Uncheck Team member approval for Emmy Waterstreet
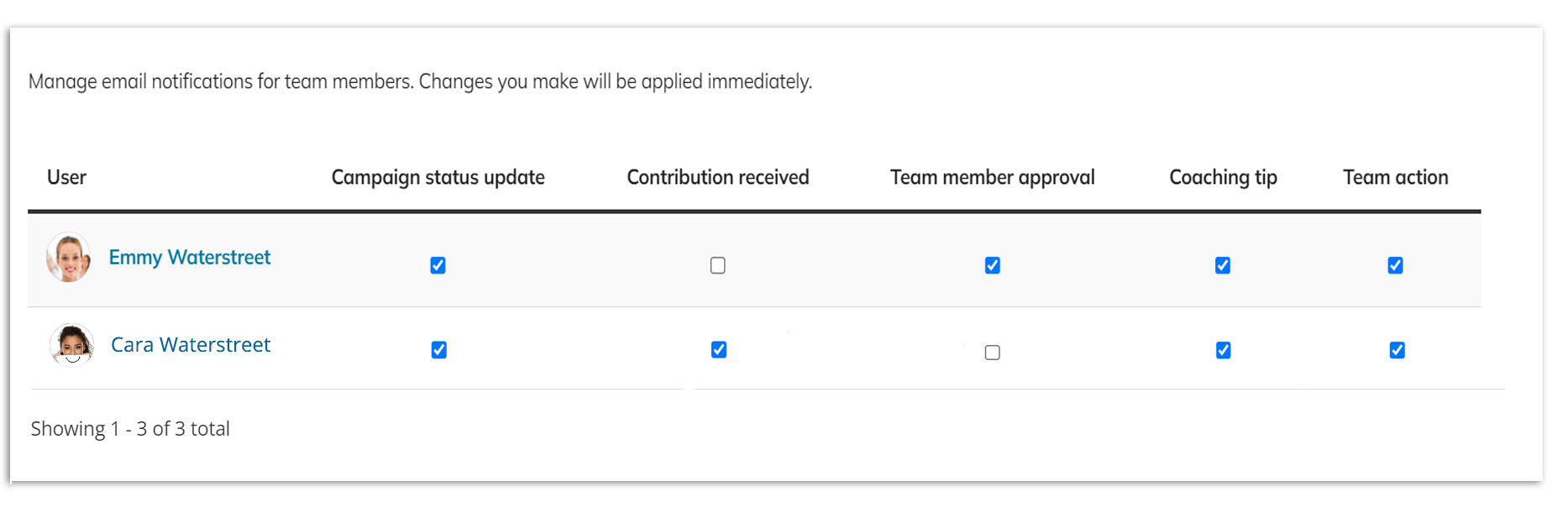1568x507 pixels. (992, 265)
